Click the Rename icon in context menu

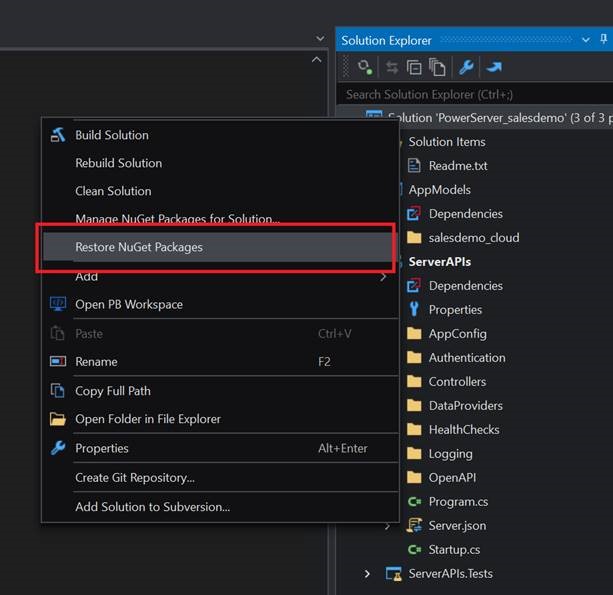[58, 361]
